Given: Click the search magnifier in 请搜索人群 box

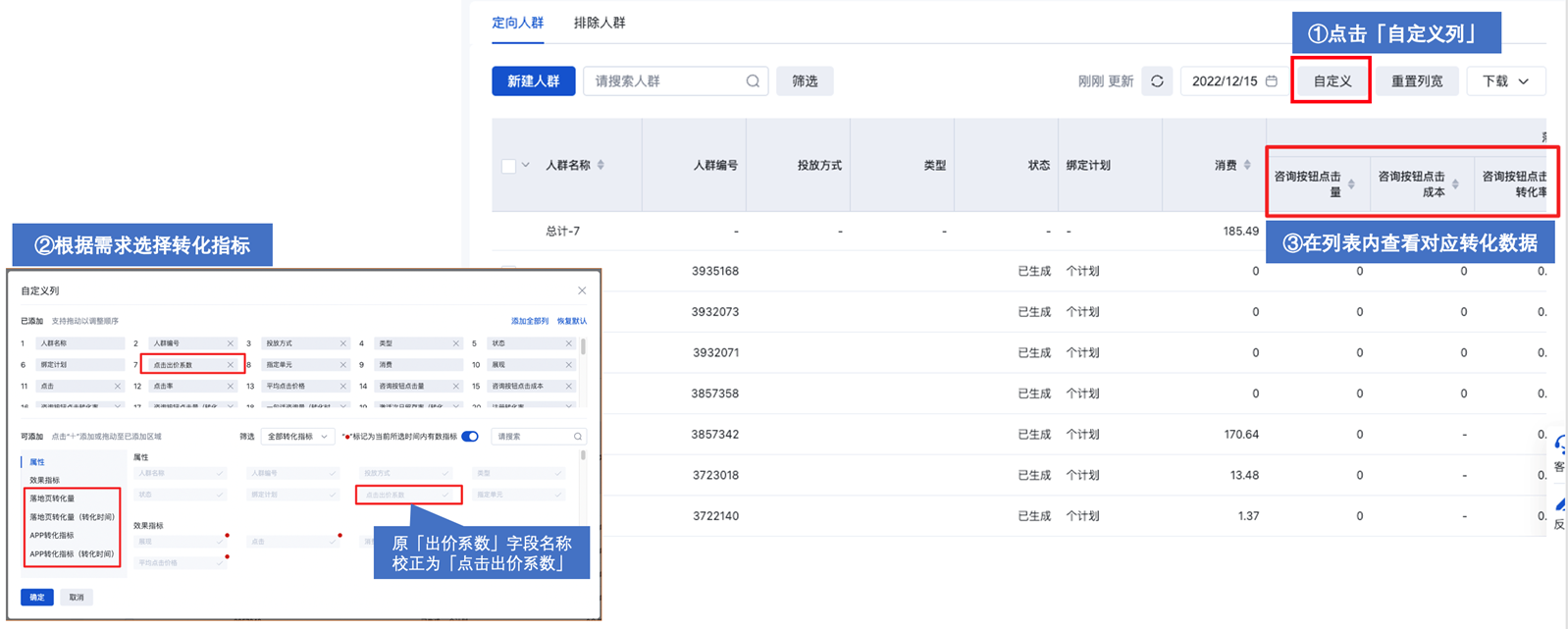Looking at the screenshot, I should tap(753, 81).
